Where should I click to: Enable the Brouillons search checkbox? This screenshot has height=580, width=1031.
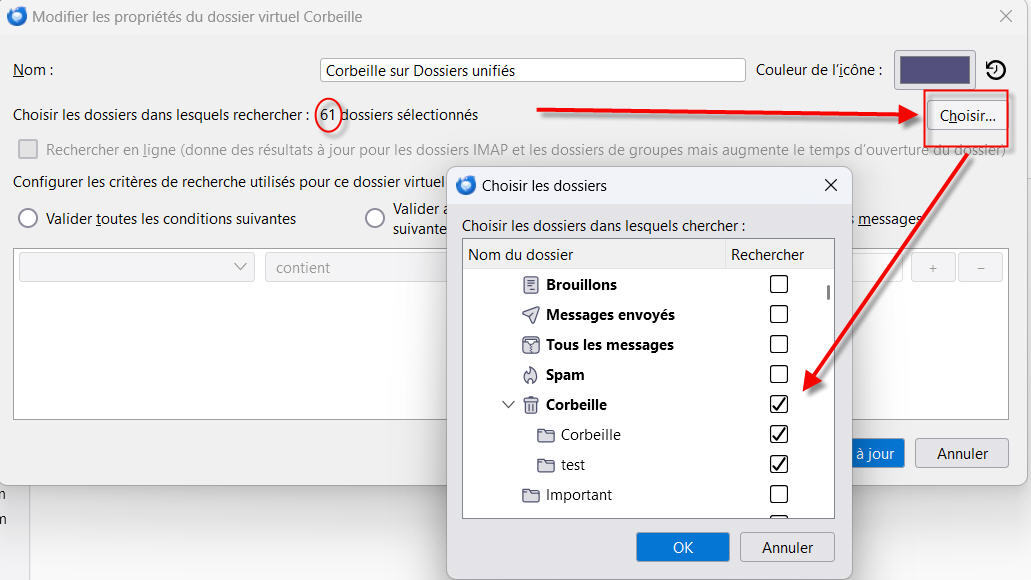tap(778, 285)
